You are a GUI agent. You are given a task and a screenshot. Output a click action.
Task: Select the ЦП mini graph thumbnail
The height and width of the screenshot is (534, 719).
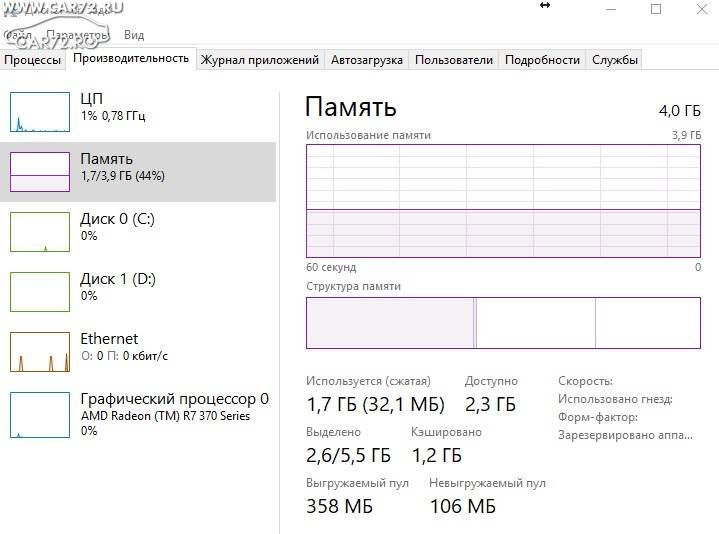point(40,112)
